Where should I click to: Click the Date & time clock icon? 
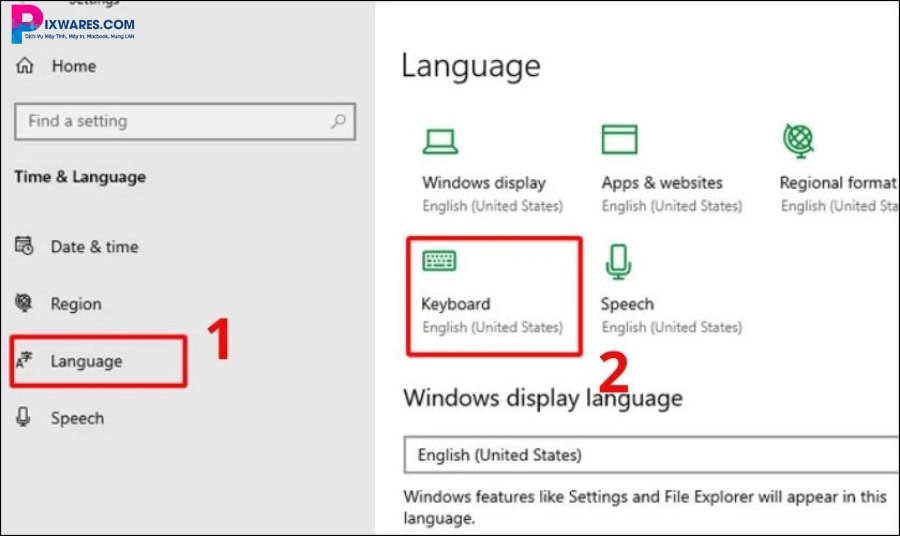pos(25,247)
